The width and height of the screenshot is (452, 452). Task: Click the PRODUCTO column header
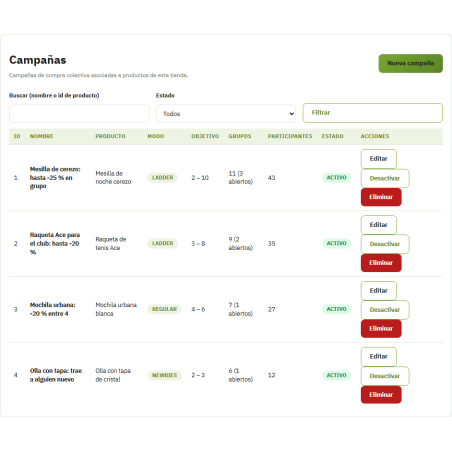(x=110, y=136)
